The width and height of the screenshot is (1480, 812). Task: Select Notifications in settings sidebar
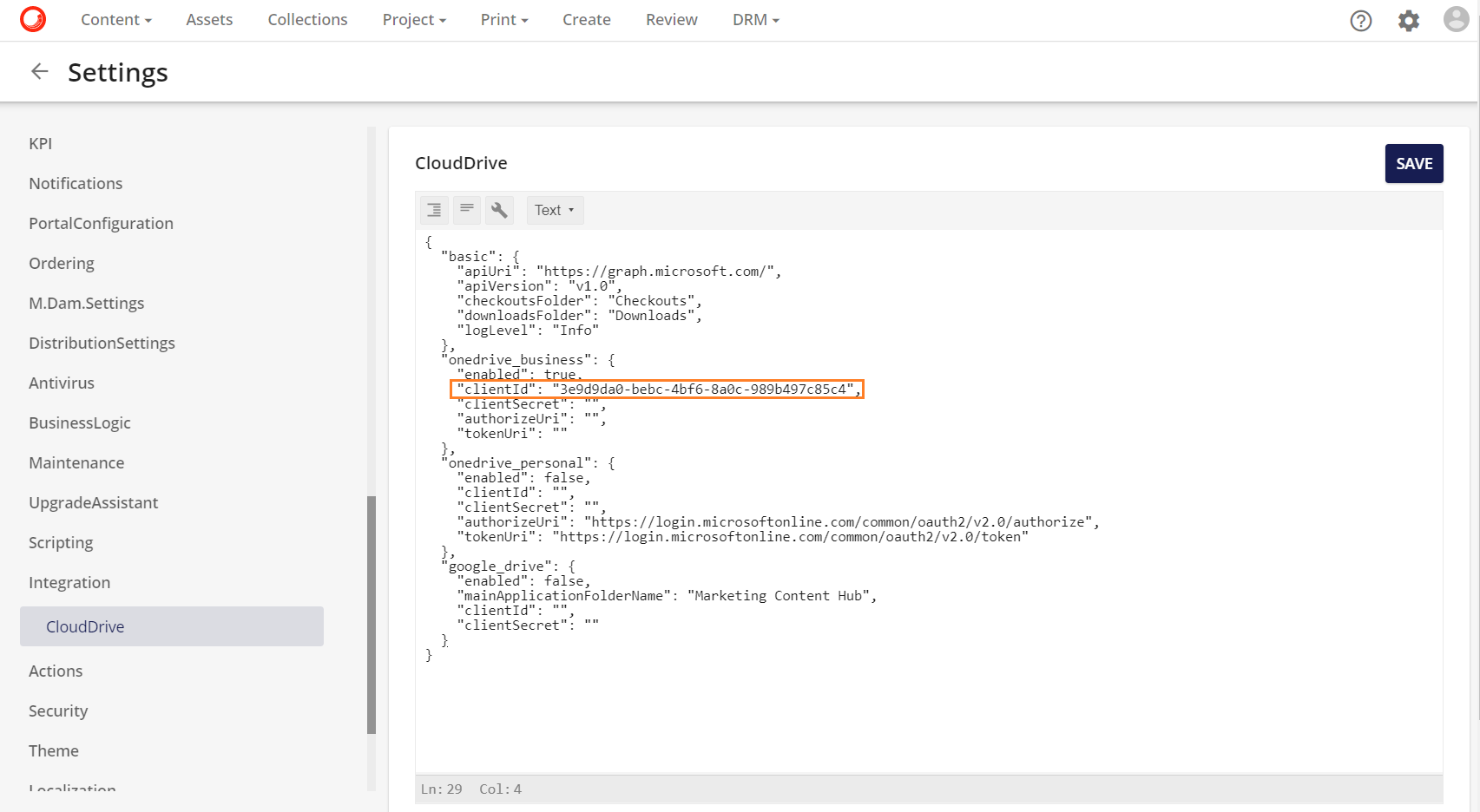[76, 183]
